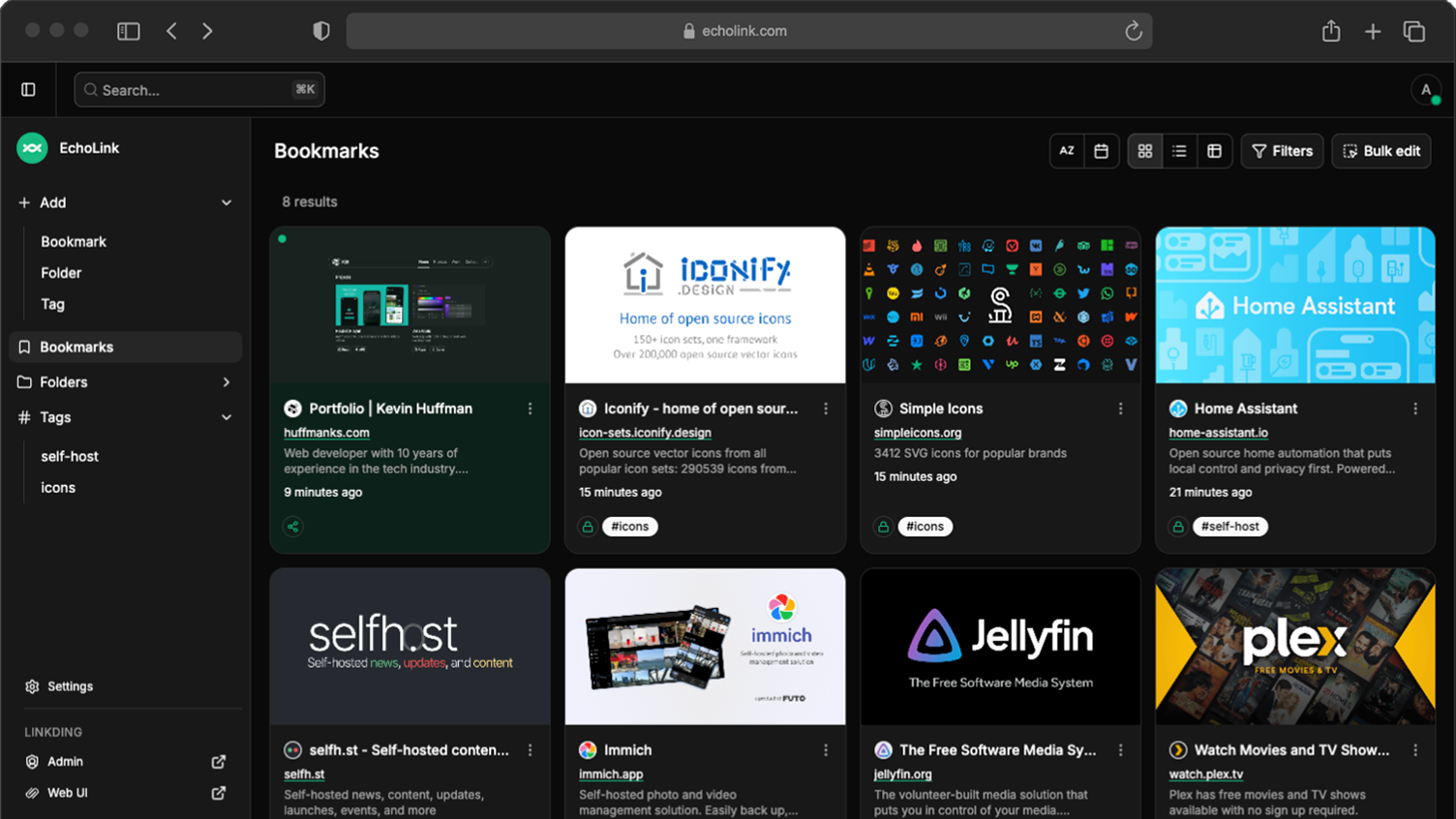
Task: Open jellyfin.org link
Action: coord(902,774)
